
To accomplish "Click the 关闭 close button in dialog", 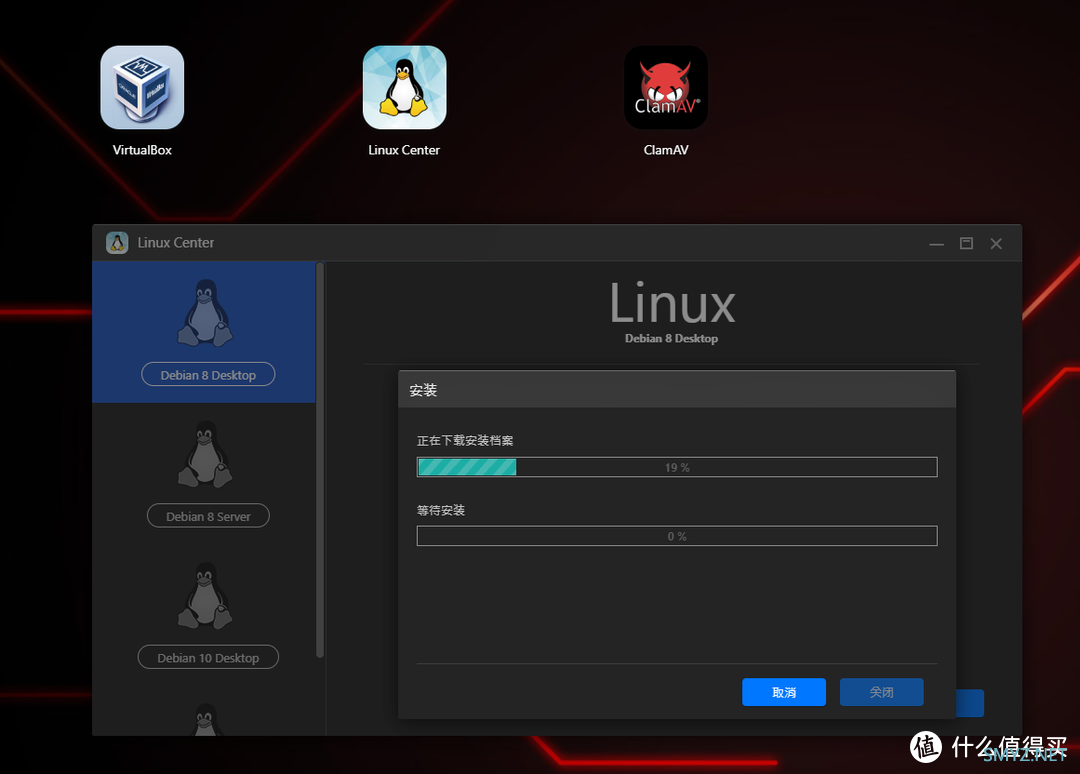I will coord(882,692).
